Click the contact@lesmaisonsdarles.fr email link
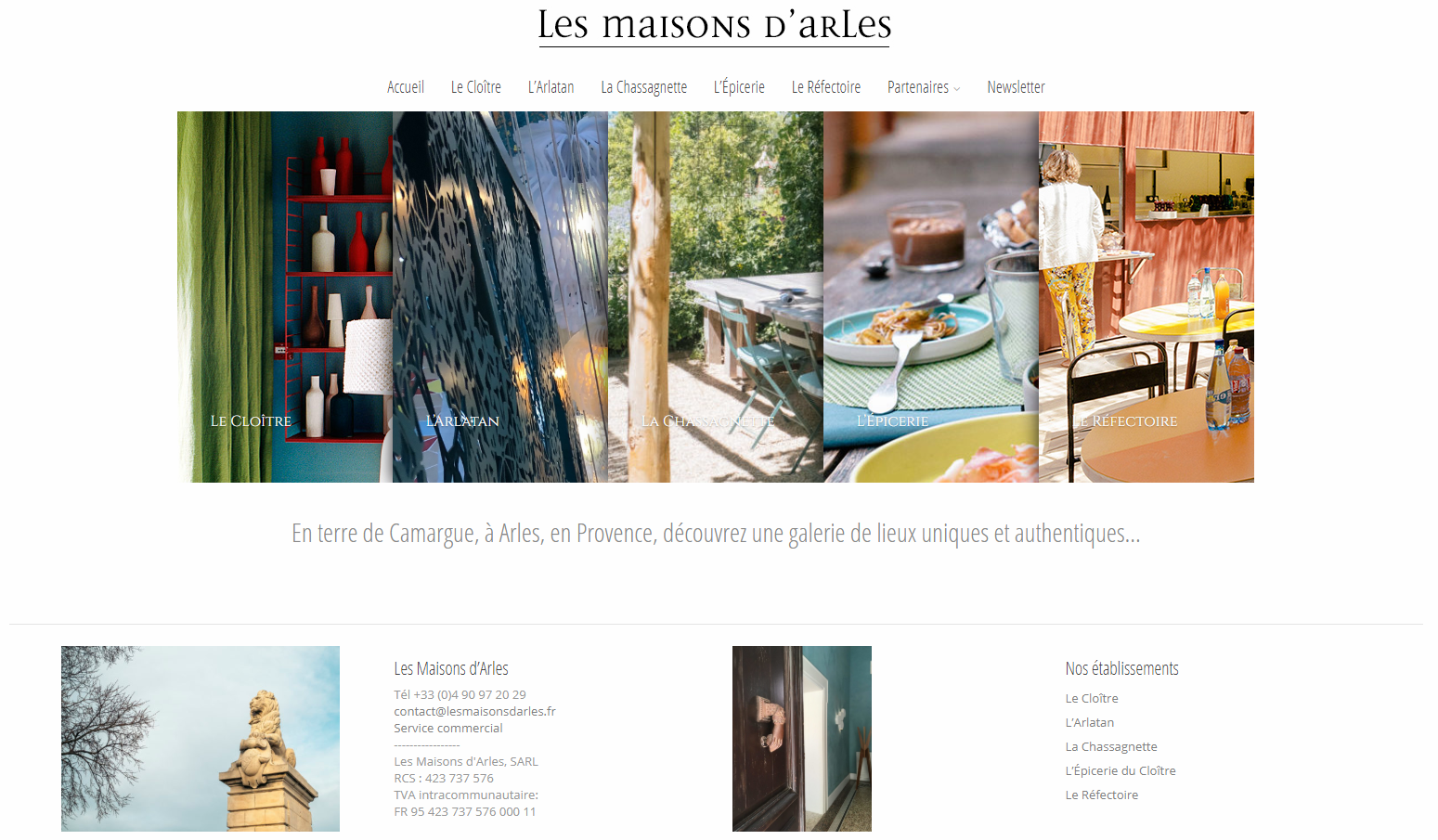The image size is (1438, 840). (474, 712)
